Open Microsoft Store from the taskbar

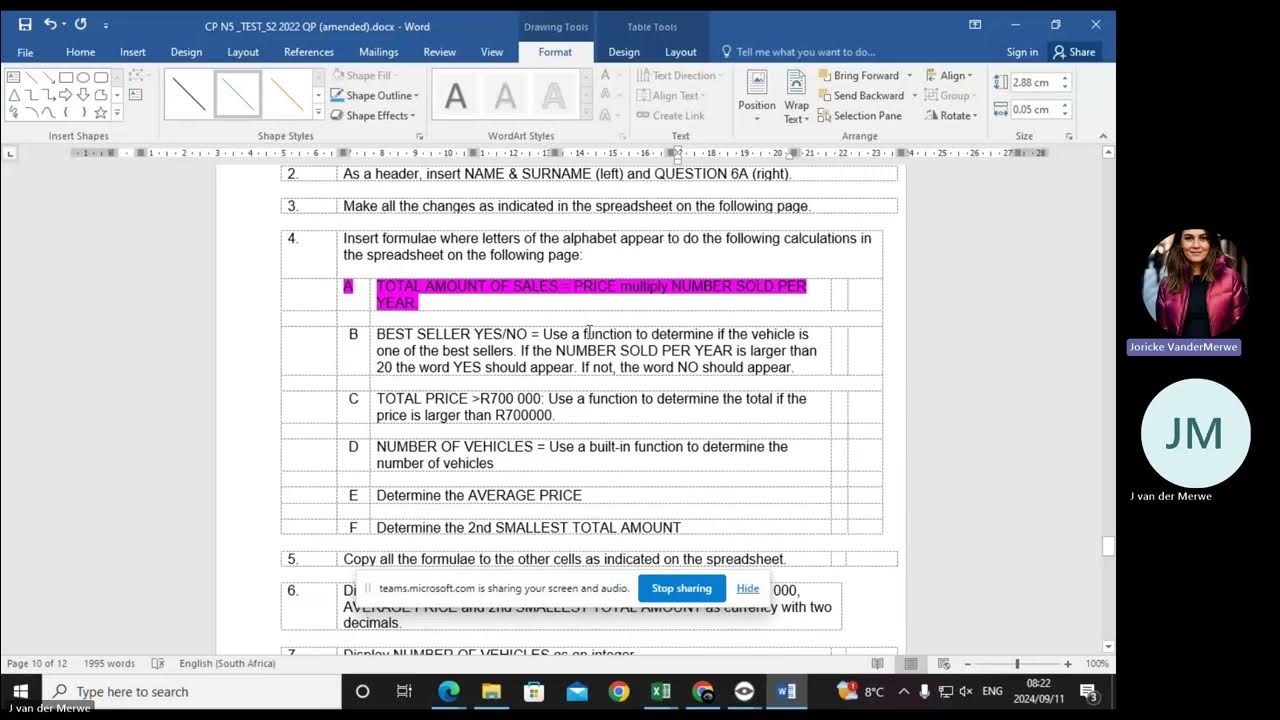click(534, 691)
